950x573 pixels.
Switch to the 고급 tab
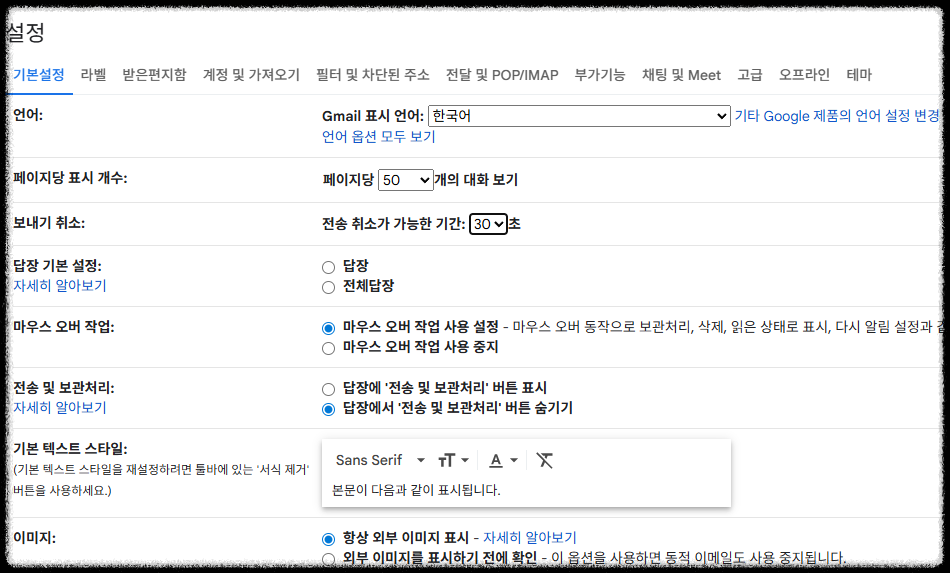(x=749, y=75)
